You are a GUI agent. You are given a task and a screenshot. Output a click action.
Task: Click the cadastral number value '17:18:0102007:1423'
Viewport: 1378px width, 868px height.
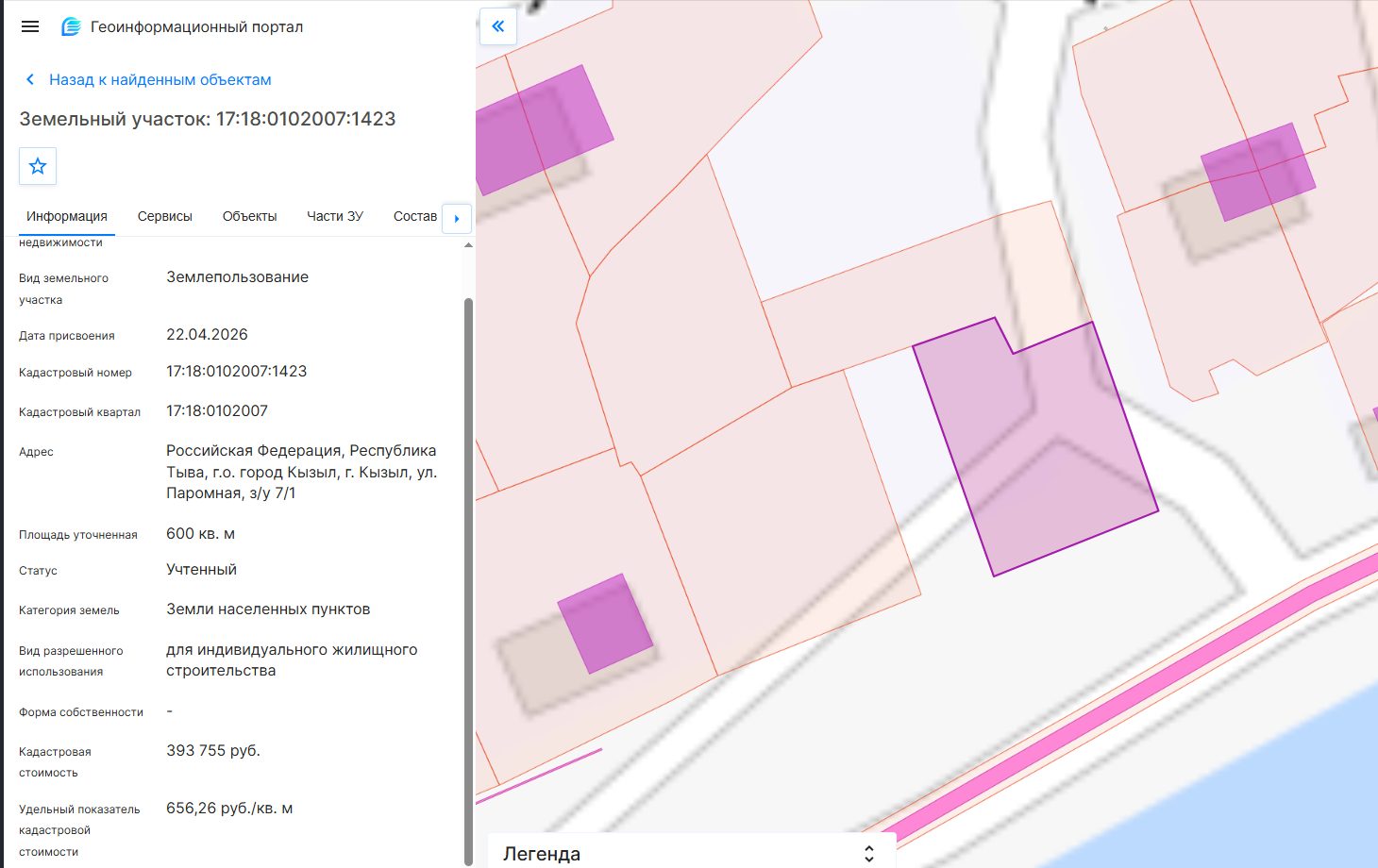pos(237,372)
